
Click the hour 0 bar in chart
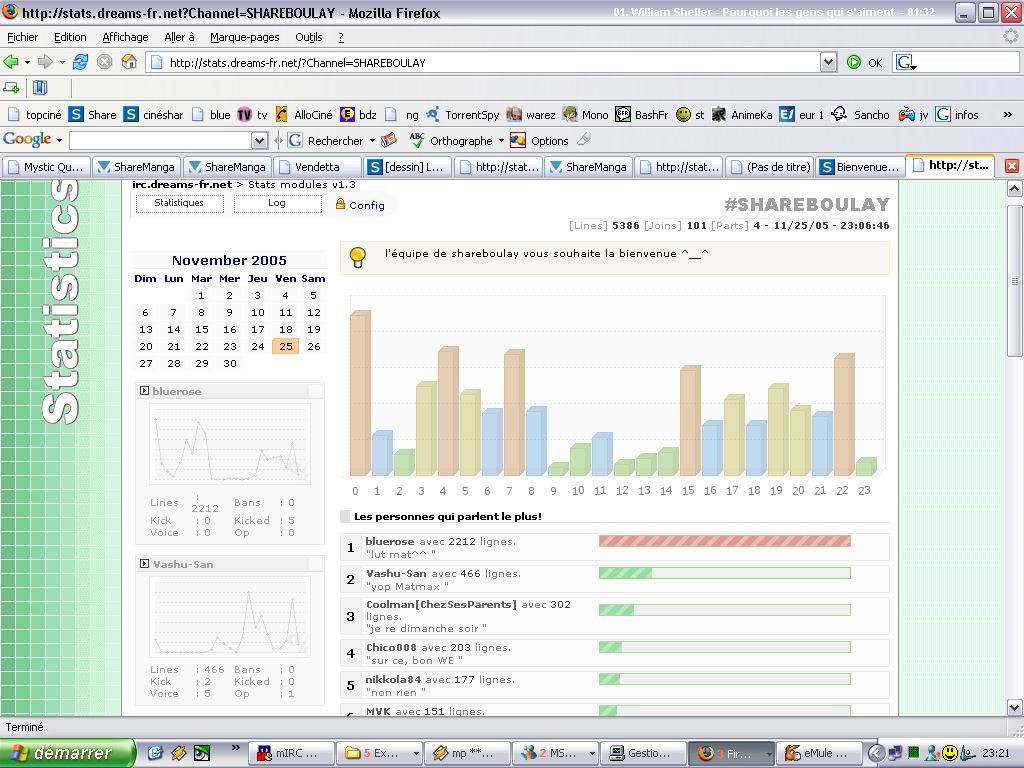[360, 393]
